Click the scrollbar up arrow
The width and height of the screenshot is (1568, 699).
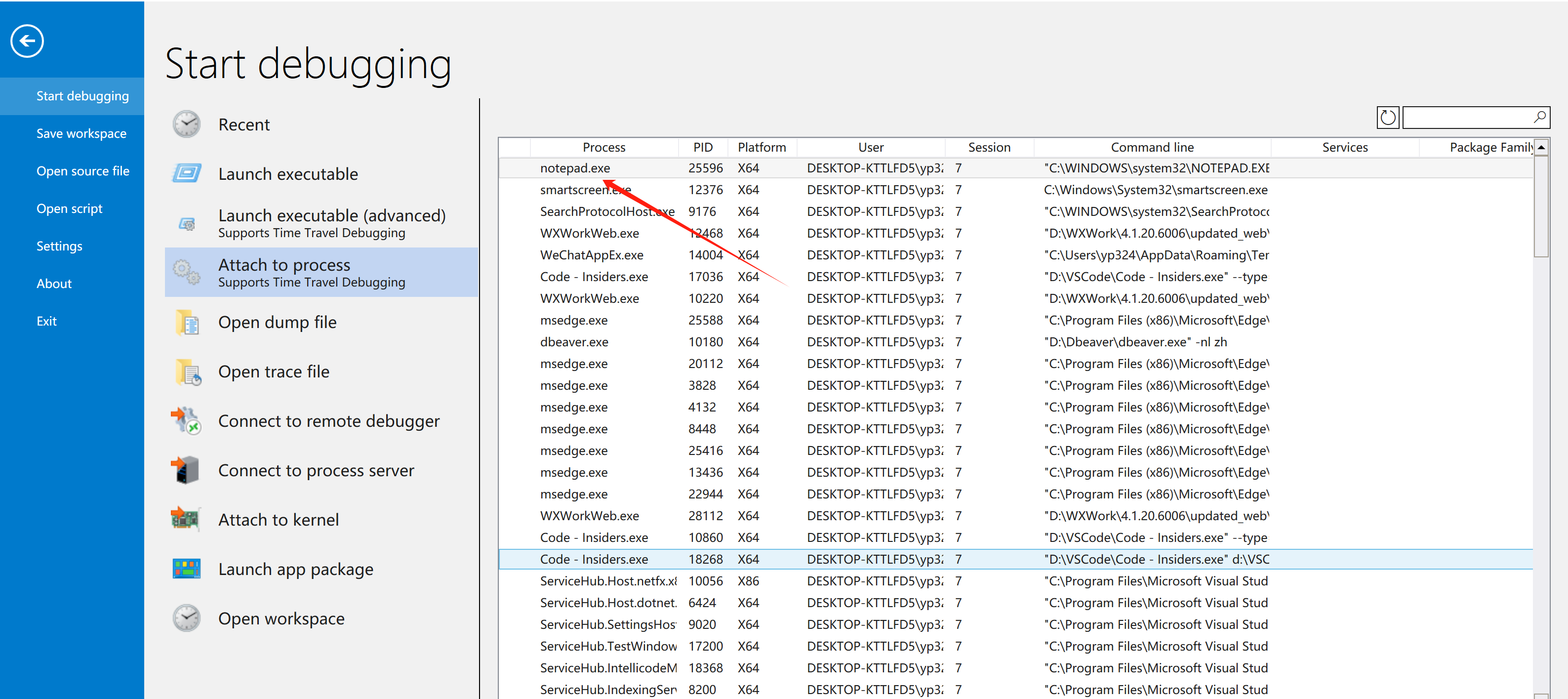[x=1541, y=147]
